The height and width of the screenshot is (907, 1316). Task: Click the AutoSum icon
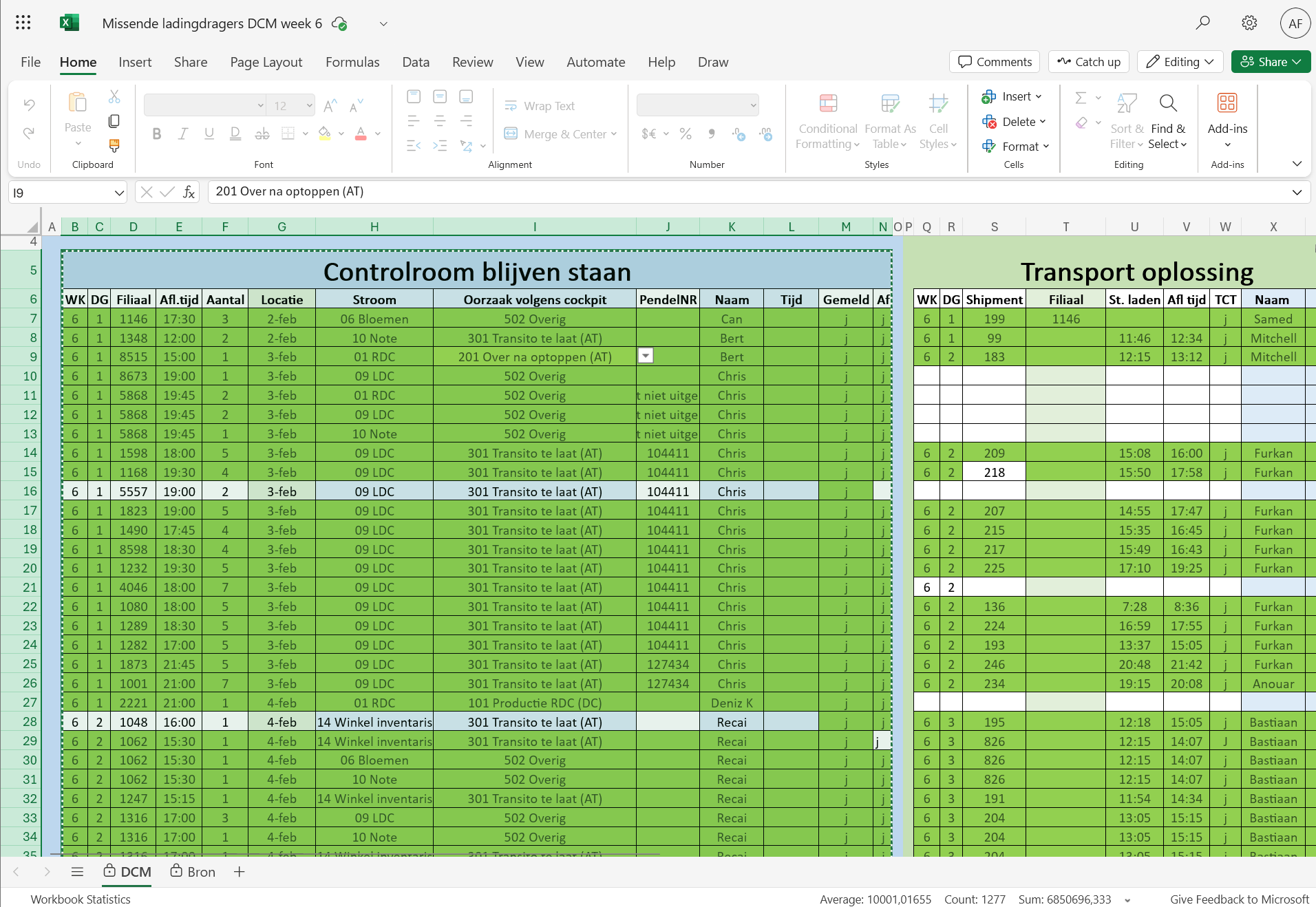[1079, 96]
